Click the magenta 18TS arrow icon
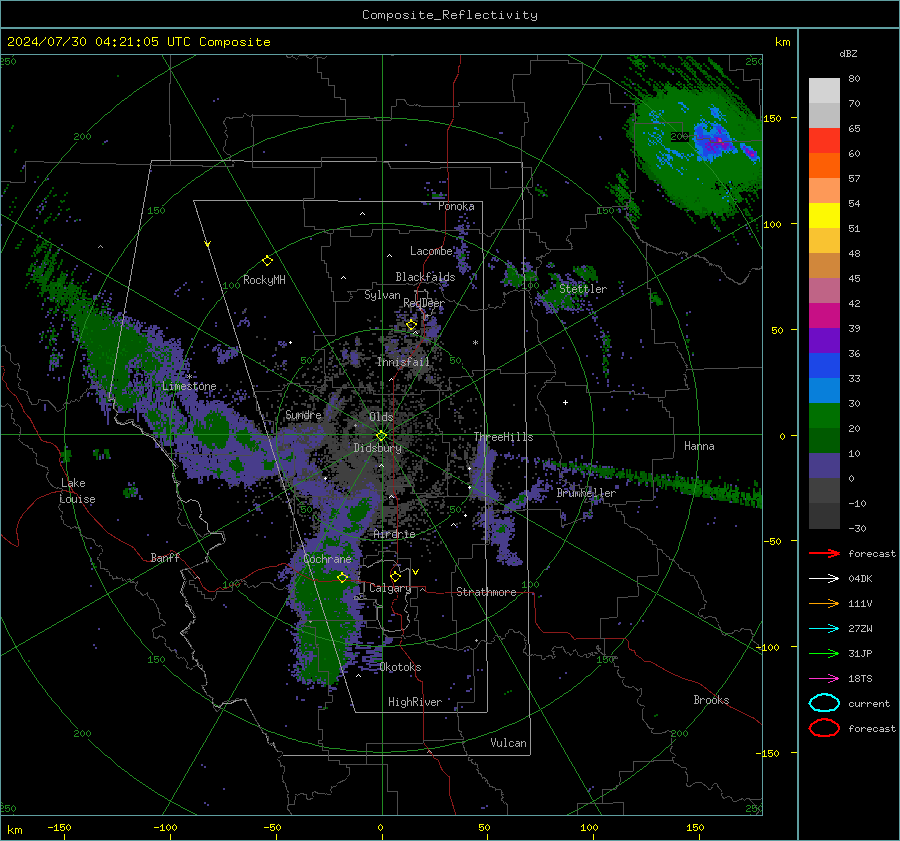This screenshot has height=841, width=900. (x=824, y=678)
